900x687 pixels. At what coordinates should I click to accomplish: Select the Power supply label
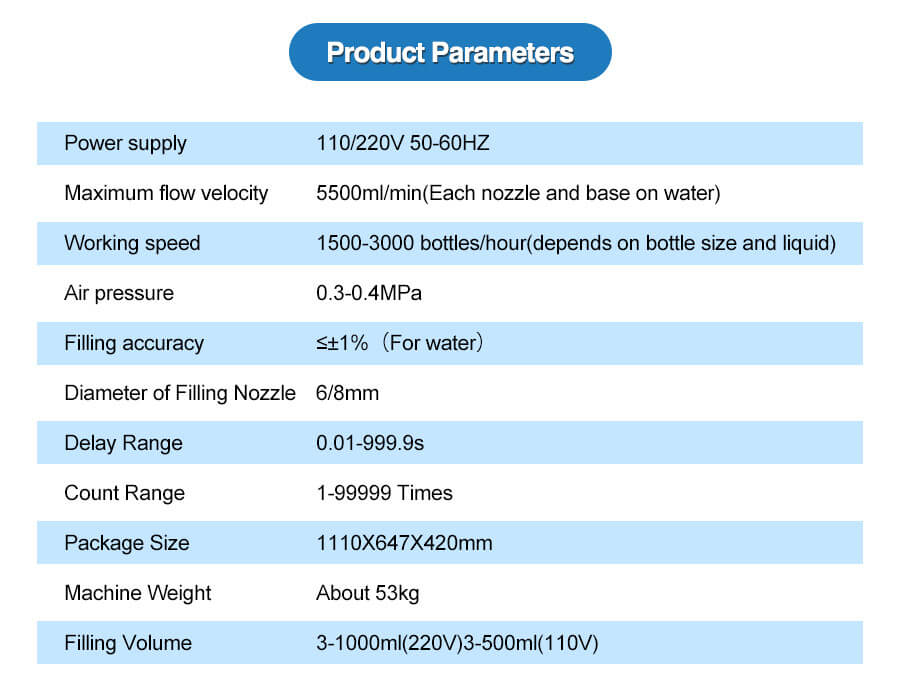pyautogui.click(x=125, y=143)
